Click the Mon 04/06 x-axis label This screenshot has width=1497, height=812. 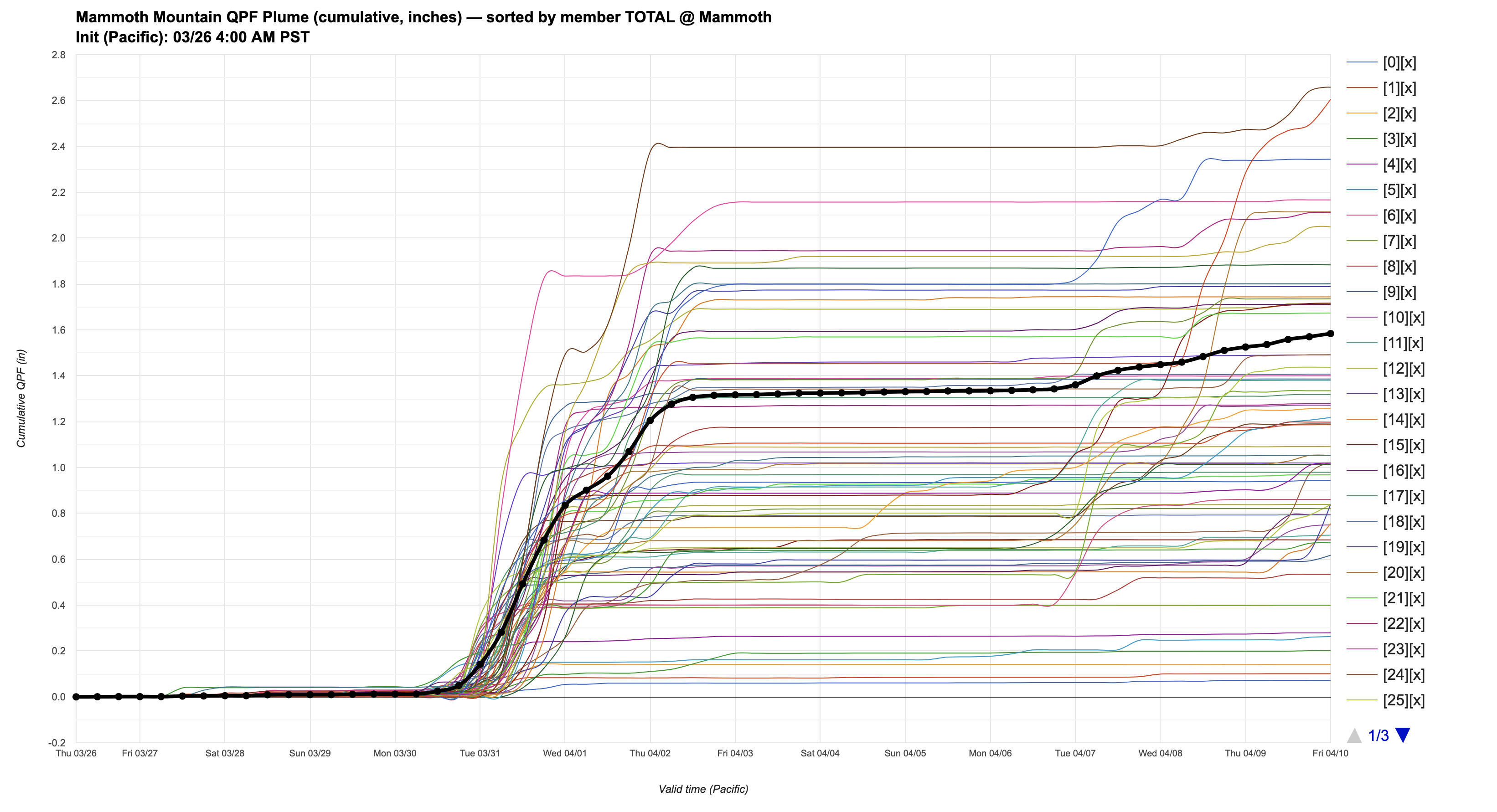coord(990,753)
